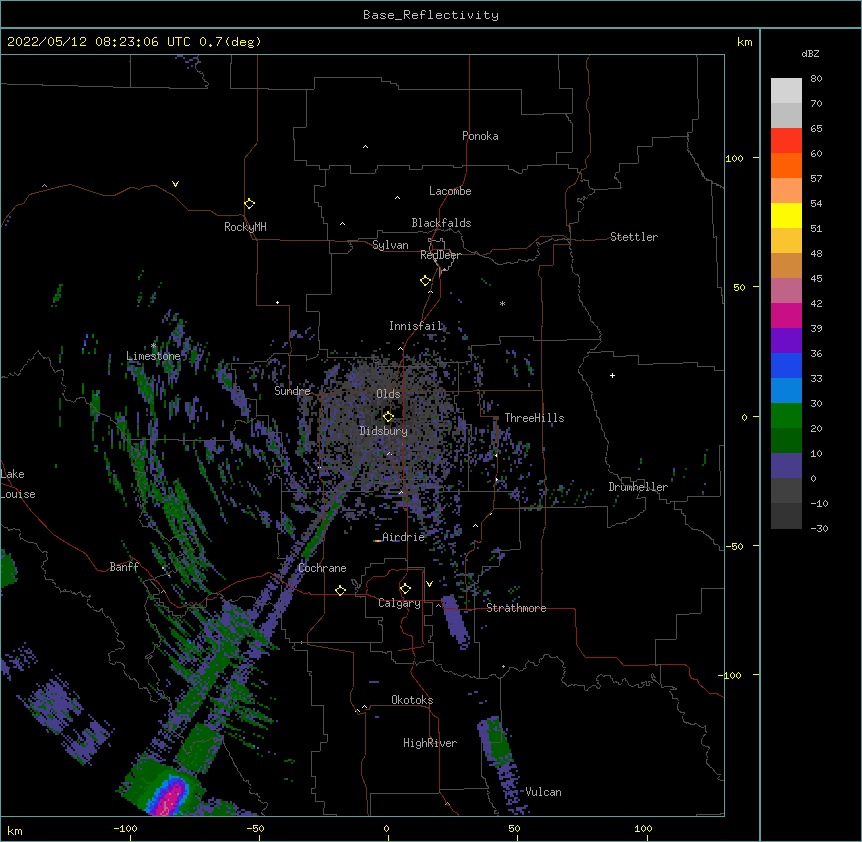
Task: Click the magenta 42 dBZ legend swatch
Action: tap(786, 316)
